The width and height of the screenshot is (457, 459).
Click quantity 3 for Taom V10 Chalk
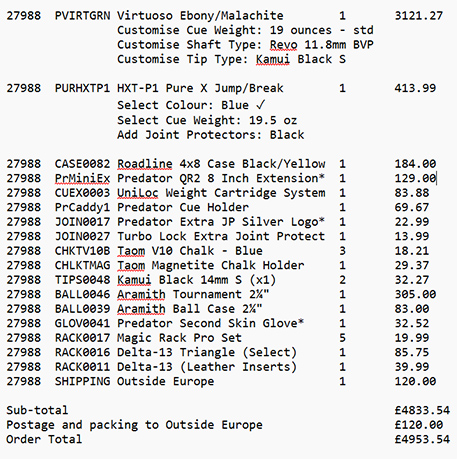coord(342,251)
